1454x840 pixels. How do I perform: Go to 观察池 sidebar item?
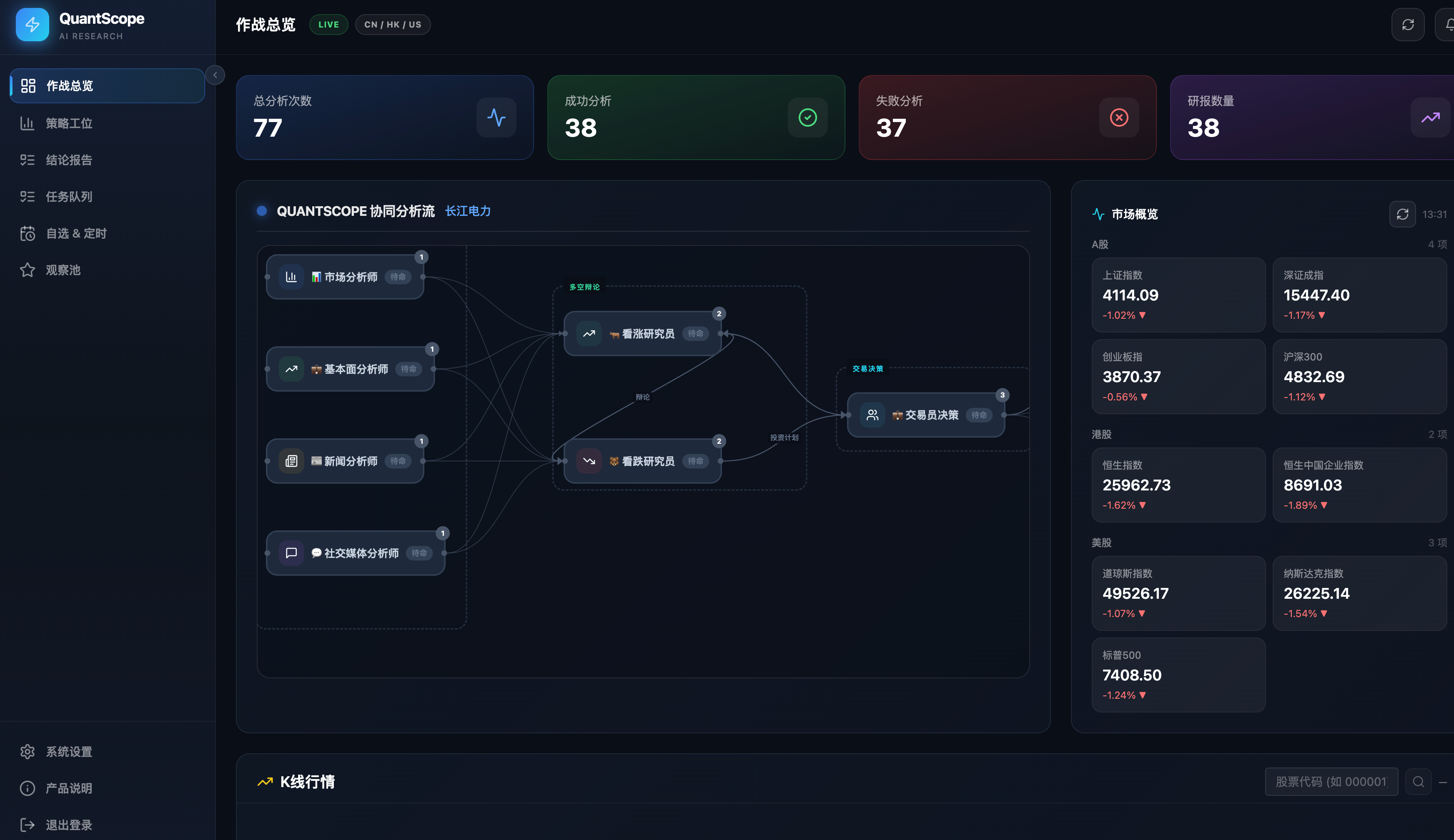(x=107, y=270)
